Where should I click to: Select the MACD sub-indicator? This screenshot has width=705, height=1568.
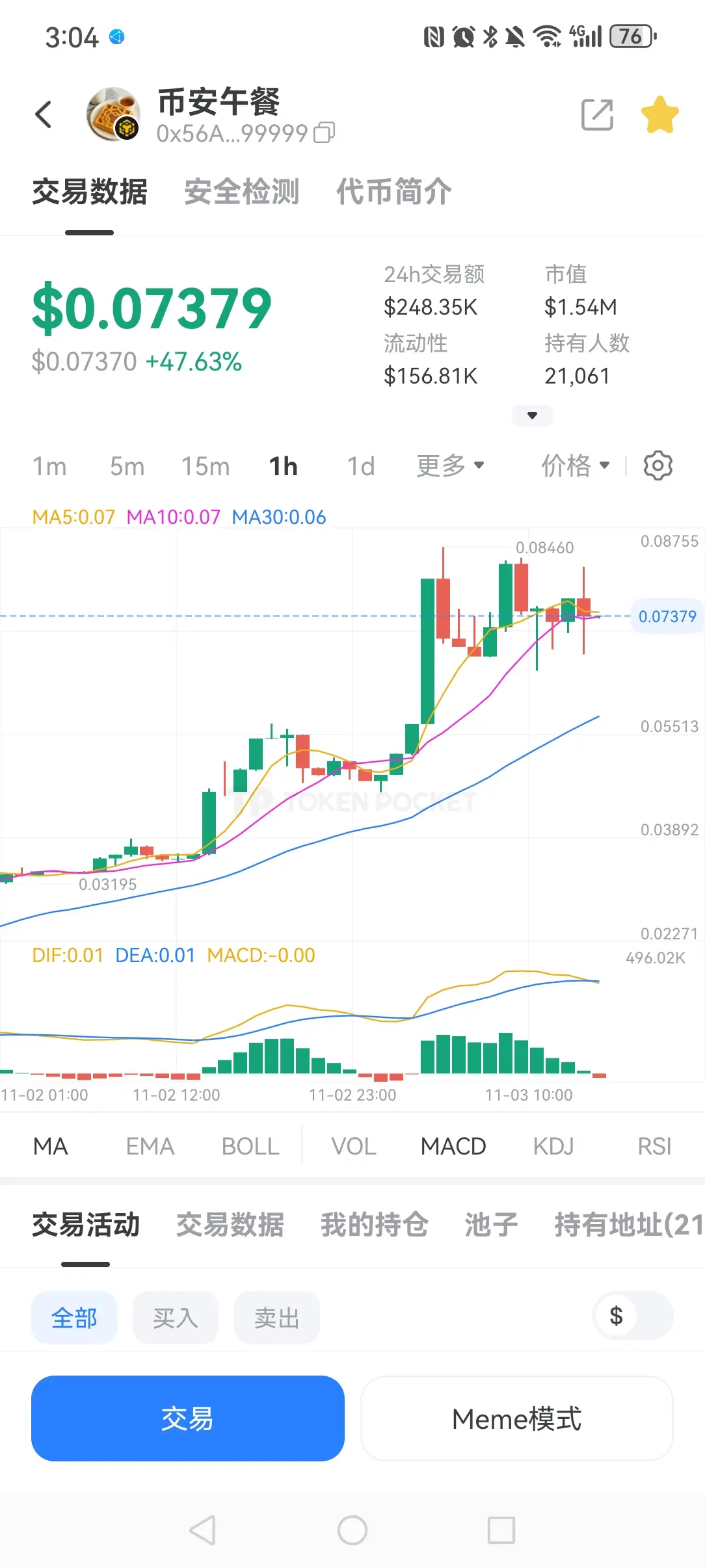(453, 1146)
